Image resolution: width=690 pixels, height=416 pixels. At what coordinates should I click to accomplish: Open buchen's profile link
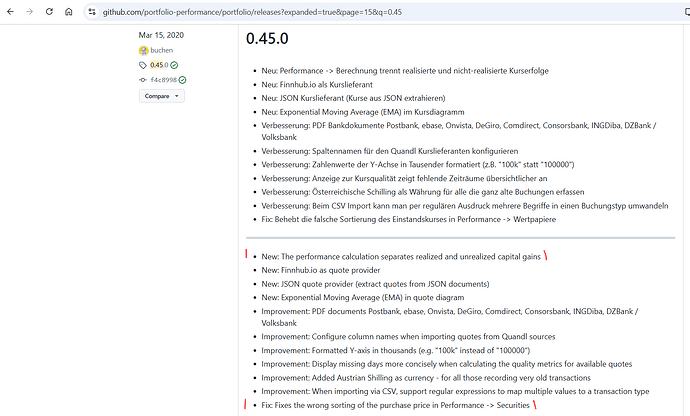click(x=164, y=49)
